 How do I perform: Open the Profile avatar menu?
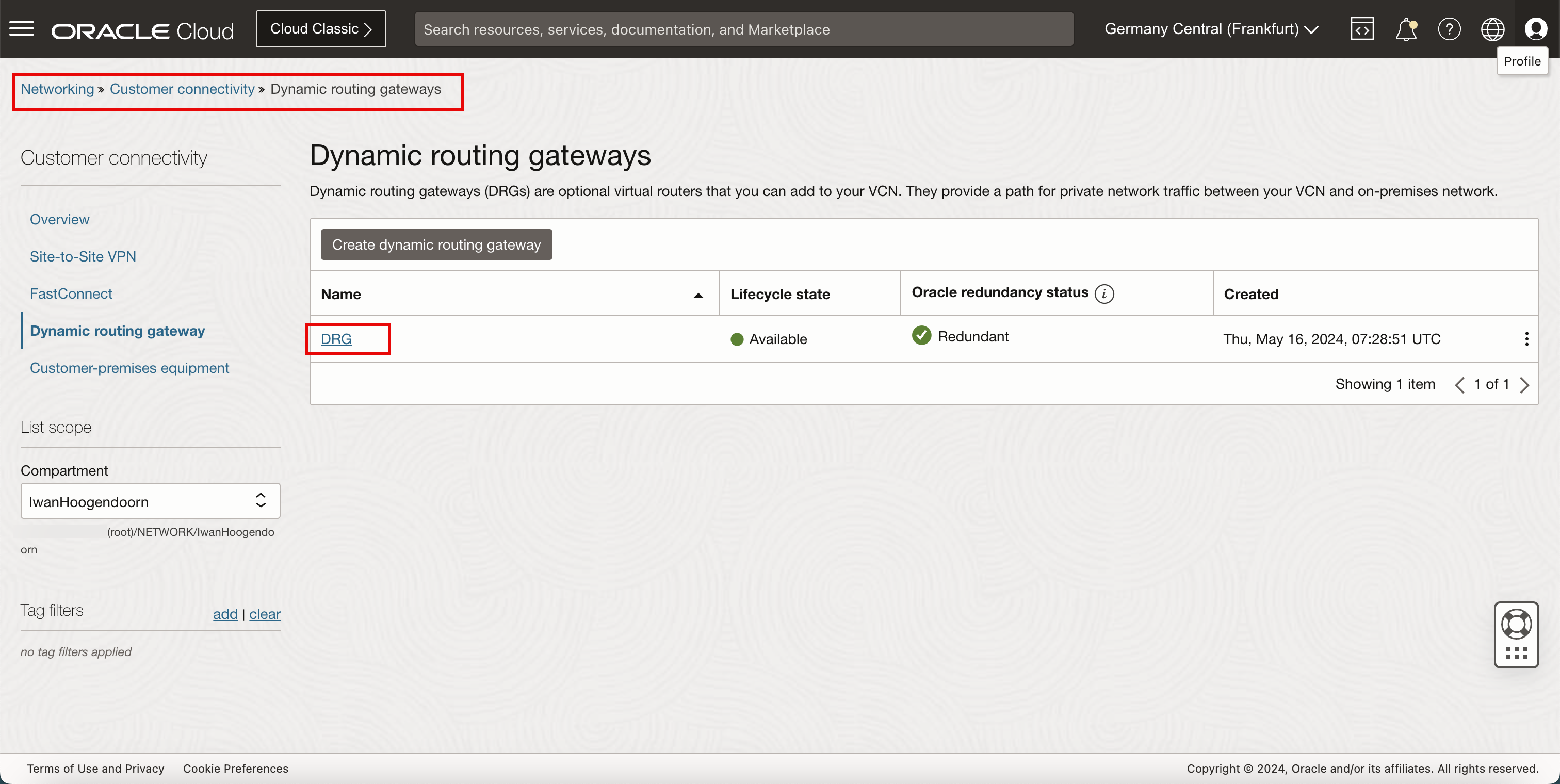pyautogui.click(x=1536, y=29)
